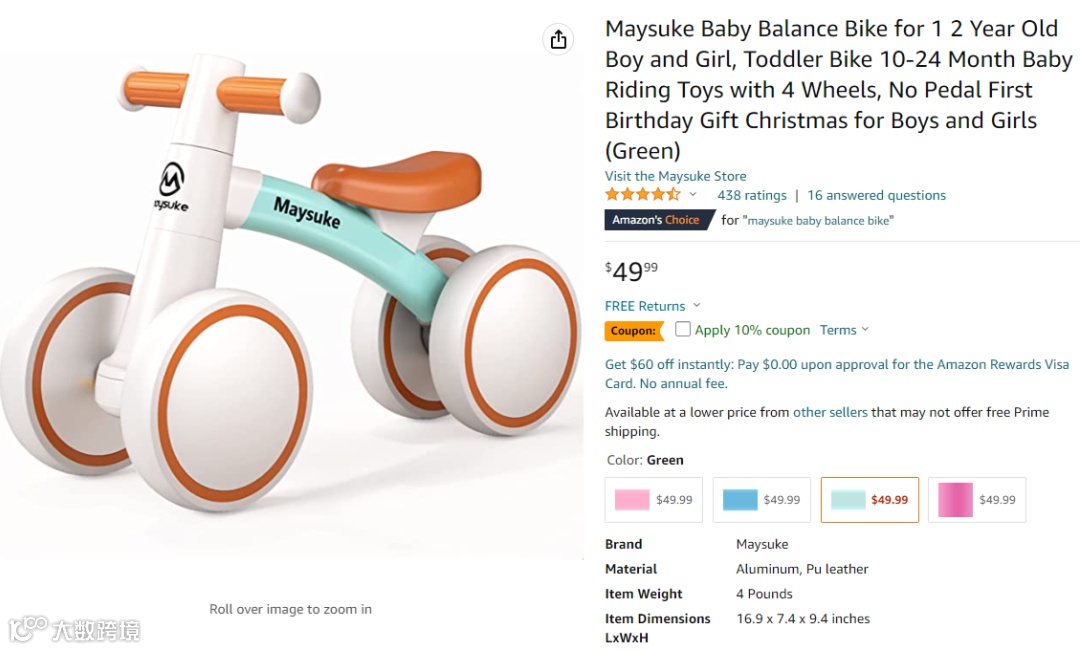Click the $49.99 product price
This screenshot has width=1080, height=650.
632,271
